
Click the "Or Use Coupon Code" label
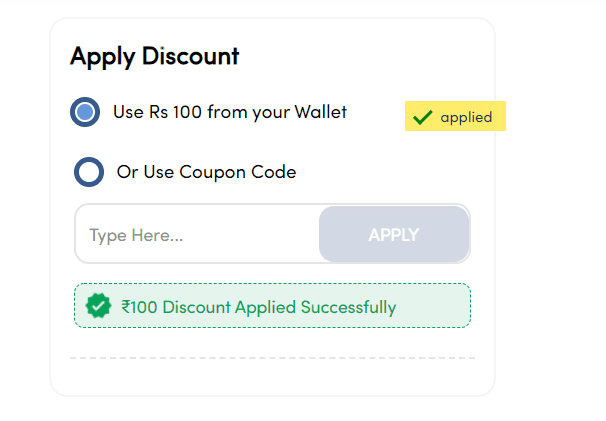point(206,172)
